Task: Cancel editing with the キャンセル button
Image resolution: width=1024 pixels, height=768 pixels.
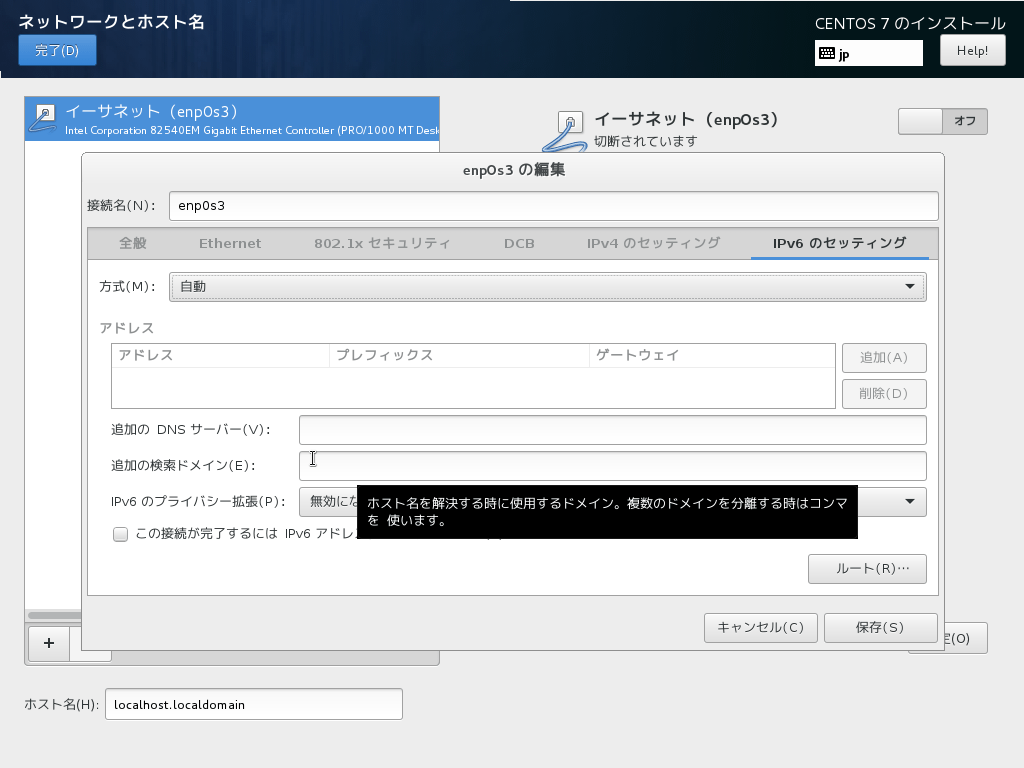Action: tap(760, 628)
